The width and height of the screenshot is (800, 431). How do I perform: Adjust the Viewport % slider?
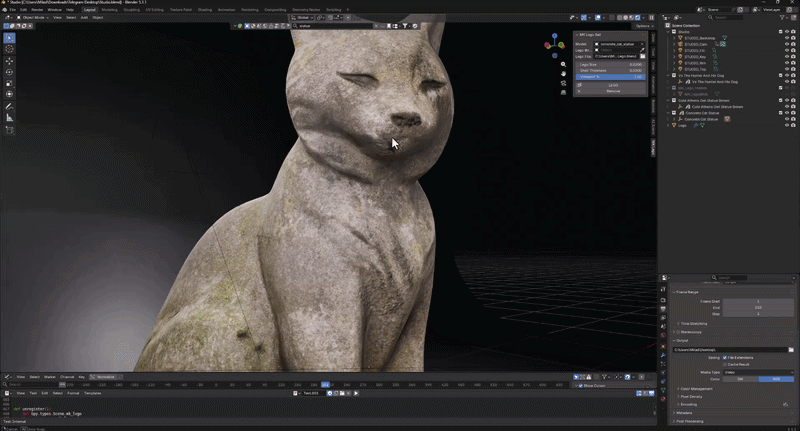pyautogui.click(x=611, y=77)
